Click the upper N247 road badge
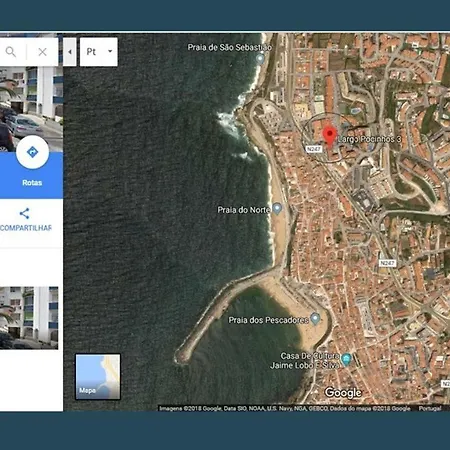450x450 pixels. (314, 149)
